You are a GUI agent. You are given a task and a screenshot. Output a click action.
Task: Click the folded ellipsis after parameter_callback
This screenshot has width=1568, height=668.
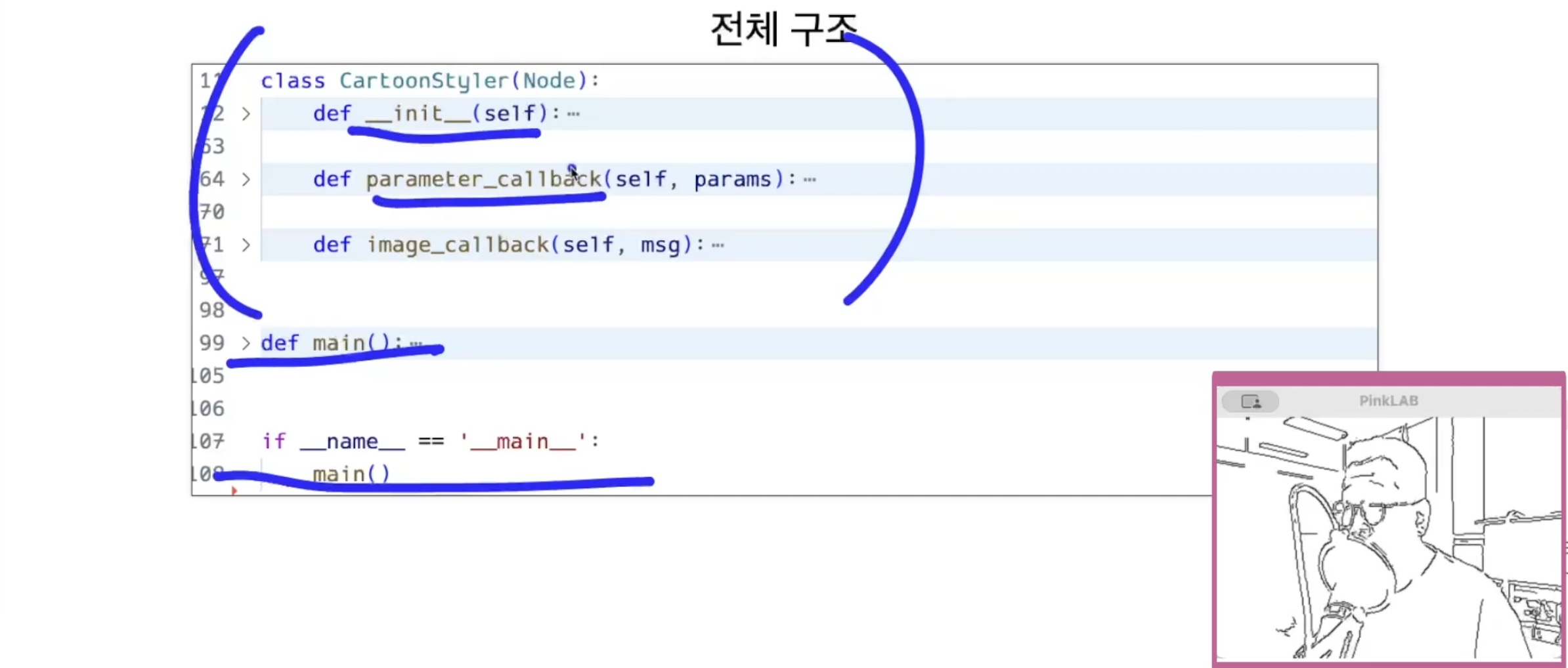810,180
